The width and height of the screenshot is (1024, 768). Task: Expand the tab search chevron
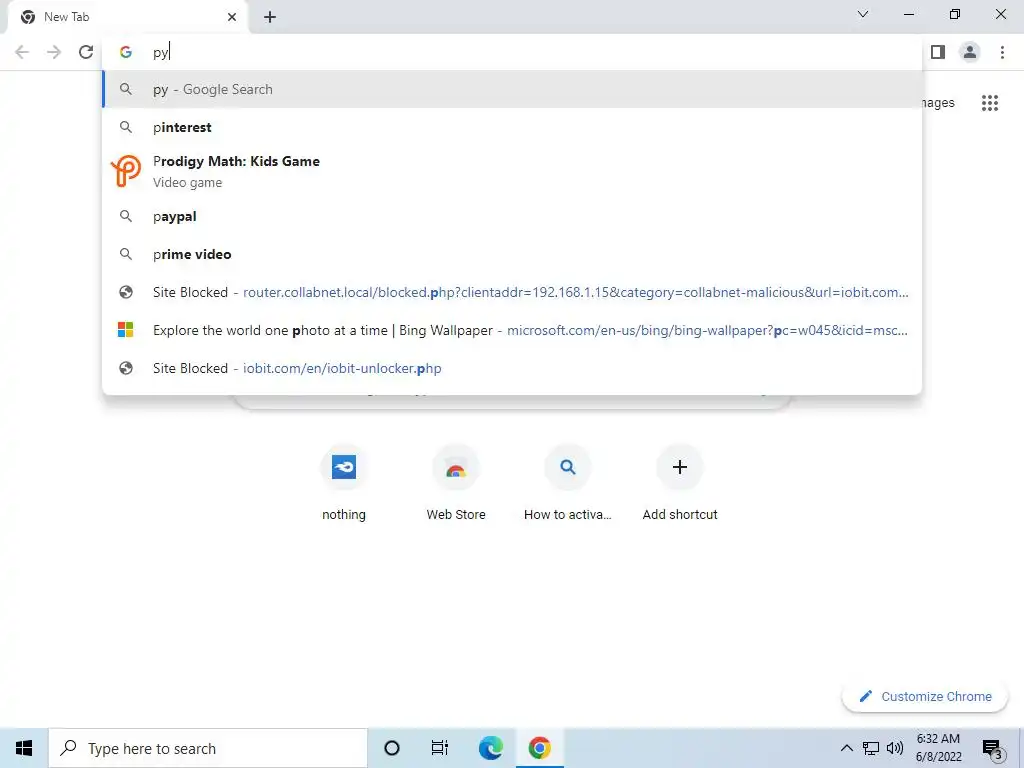click(x=863, y=14)
